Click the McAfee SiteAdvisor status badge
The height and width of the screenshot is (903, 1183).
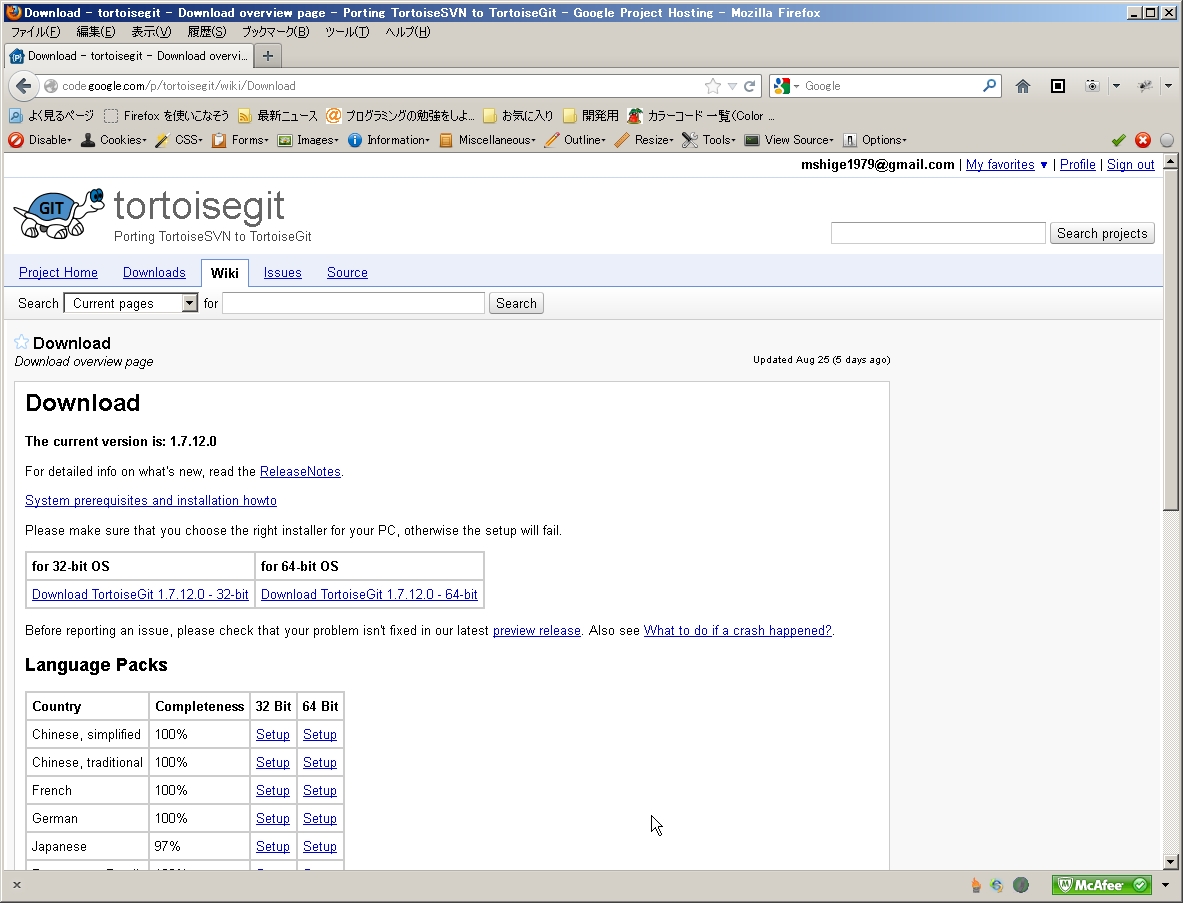click(x=1102, y=885)
